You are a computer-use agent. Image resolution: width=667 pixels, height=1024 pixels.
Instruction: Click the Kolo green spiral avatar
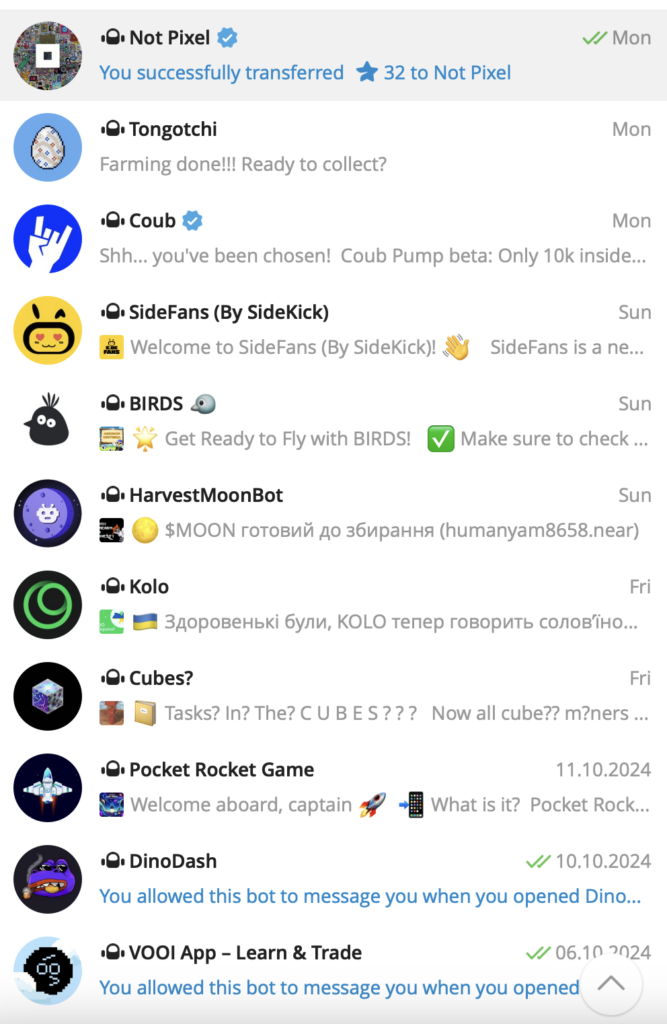[x=48, y=604]
